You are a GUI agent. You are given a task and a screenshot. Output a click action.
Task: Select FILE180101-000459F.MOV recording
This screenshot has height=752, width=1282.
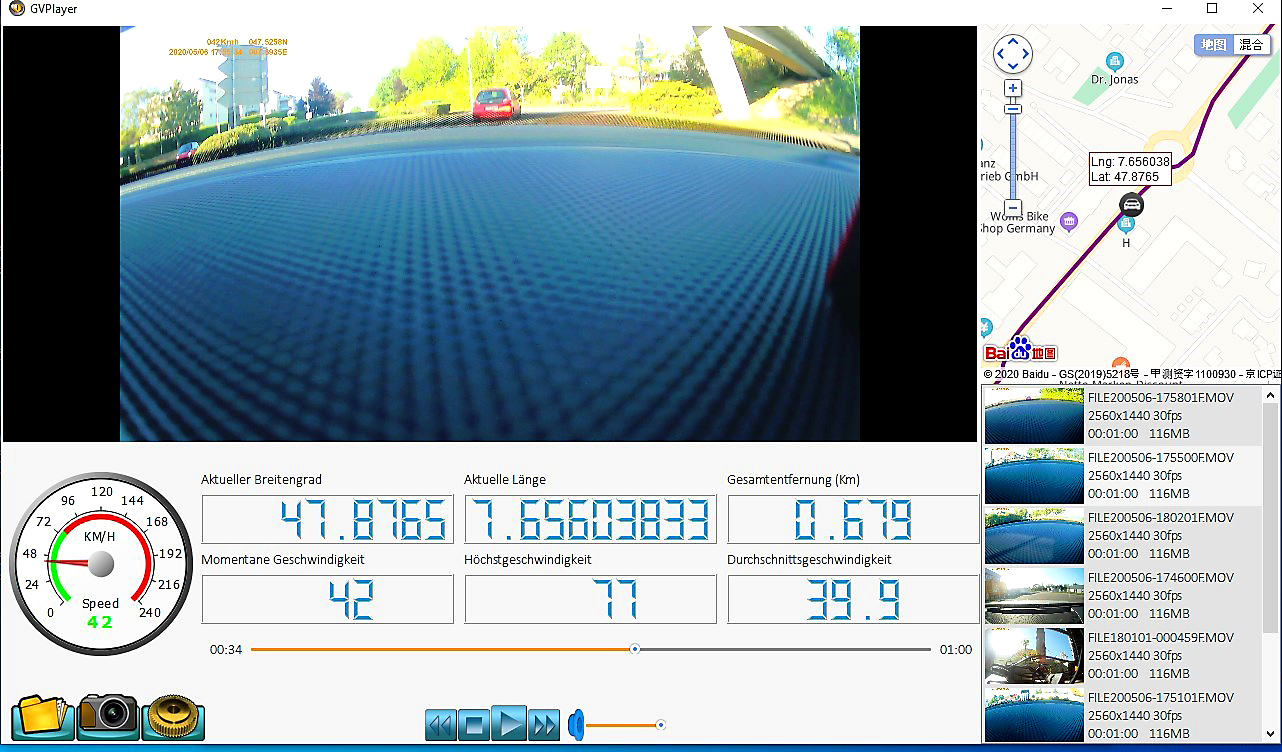pos(1130,656)
